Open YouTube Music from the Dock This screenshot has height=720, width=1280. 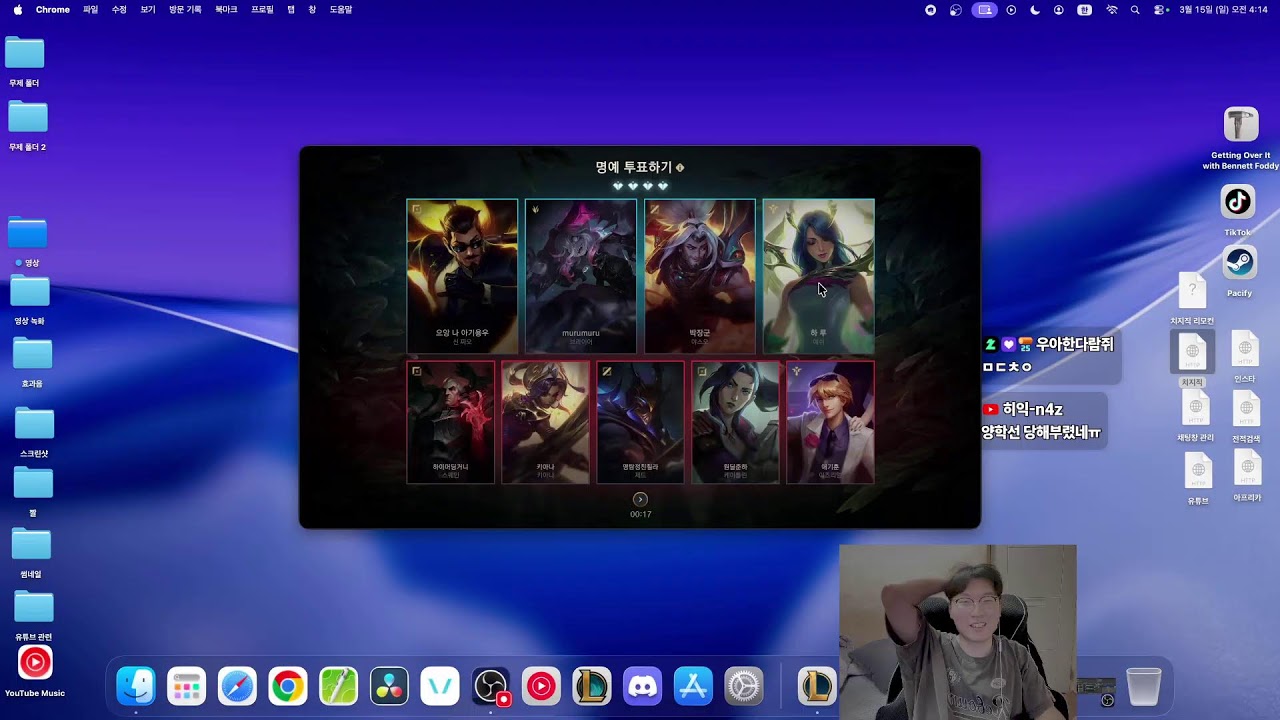(x=541, y=686)
